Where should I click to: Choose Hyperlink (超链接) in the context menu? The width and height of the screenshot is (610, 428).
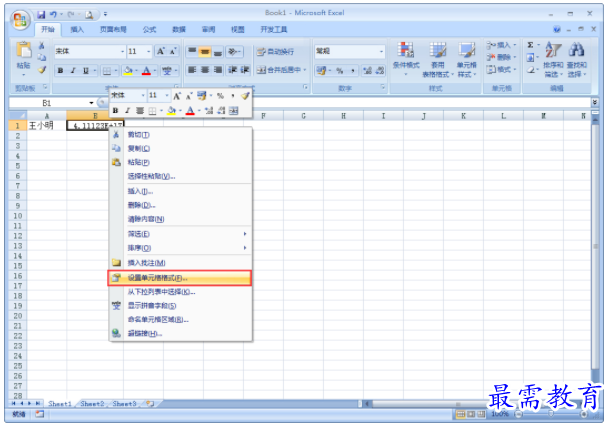(180, 334)
